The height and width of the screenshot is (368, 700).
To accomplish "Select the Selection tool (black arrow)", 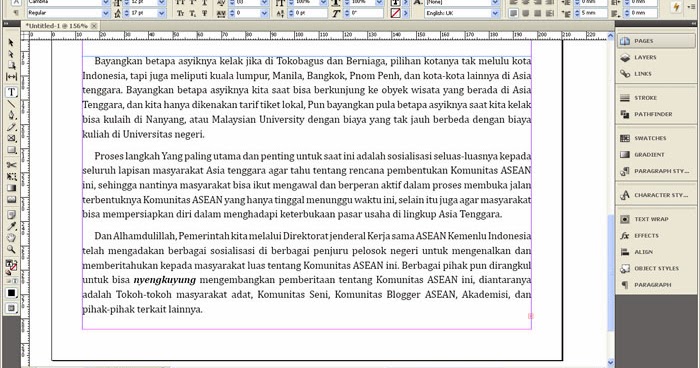I will pos(11,43).
